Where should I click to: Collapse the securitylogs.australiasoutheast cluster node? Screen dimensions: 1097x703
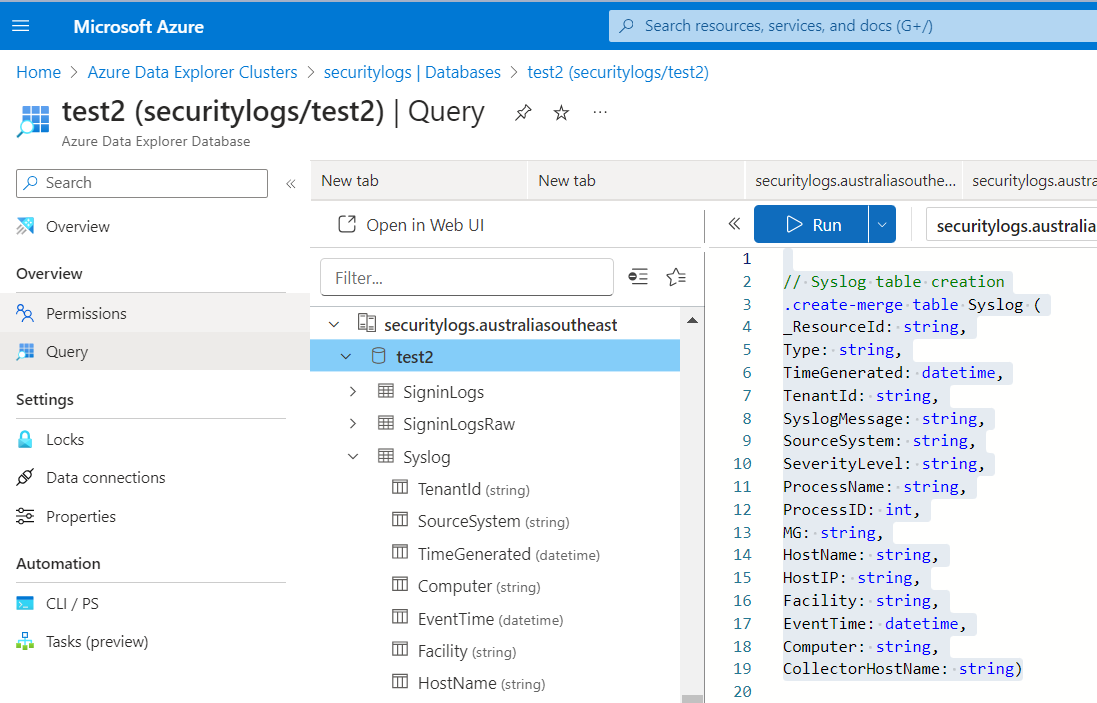334,324
